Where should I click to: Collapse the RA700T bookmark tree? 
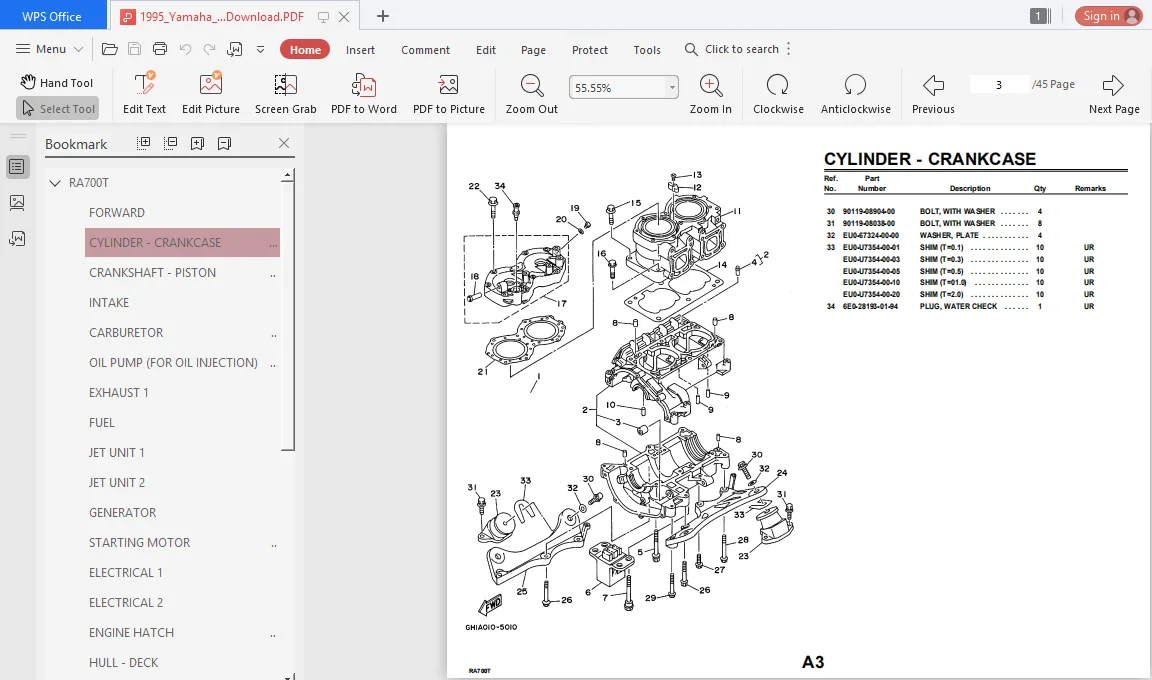54,183
